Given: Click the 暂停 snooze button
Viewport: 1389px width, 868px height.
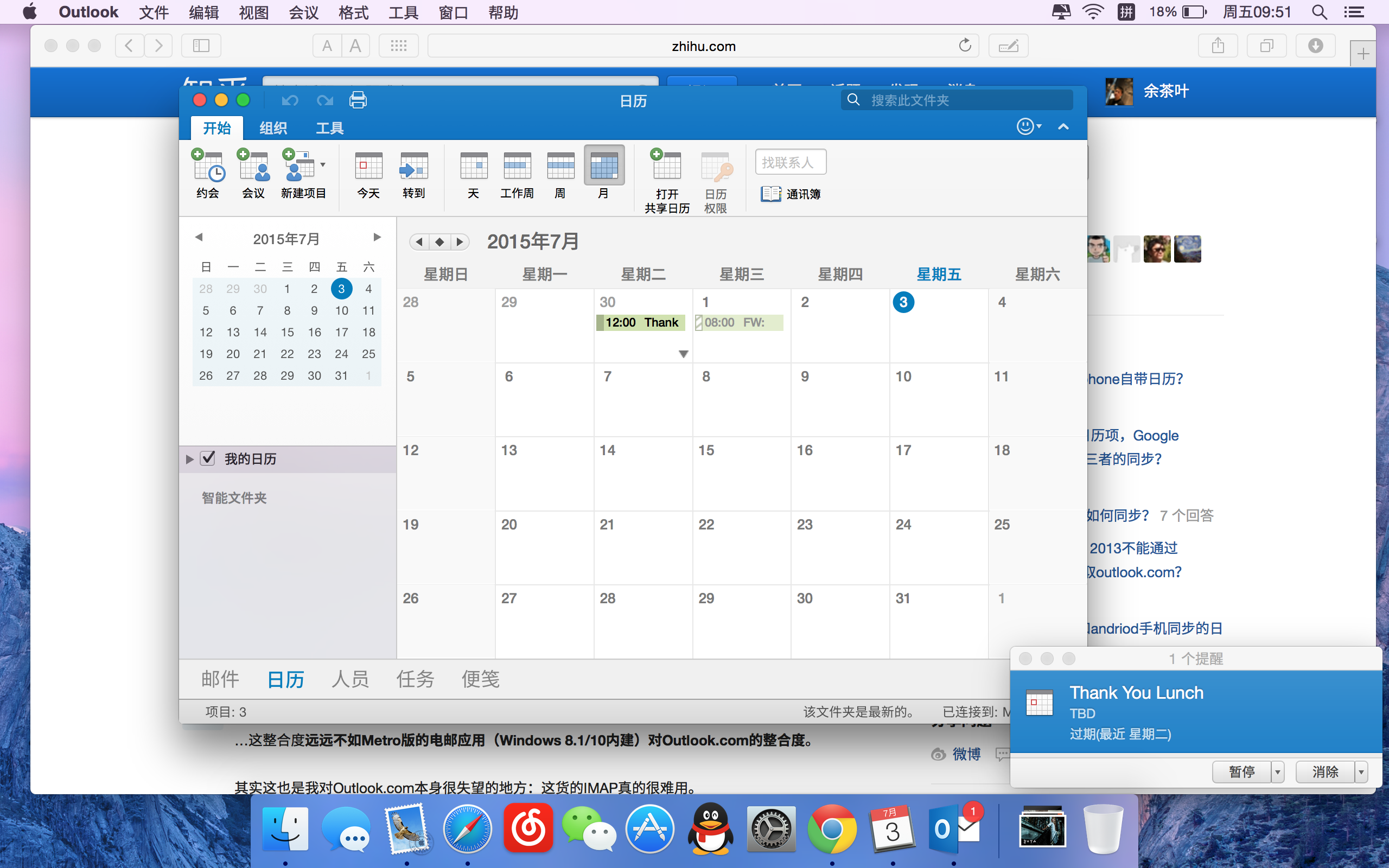Looking at the screenshot, I should coord(1241,771).
